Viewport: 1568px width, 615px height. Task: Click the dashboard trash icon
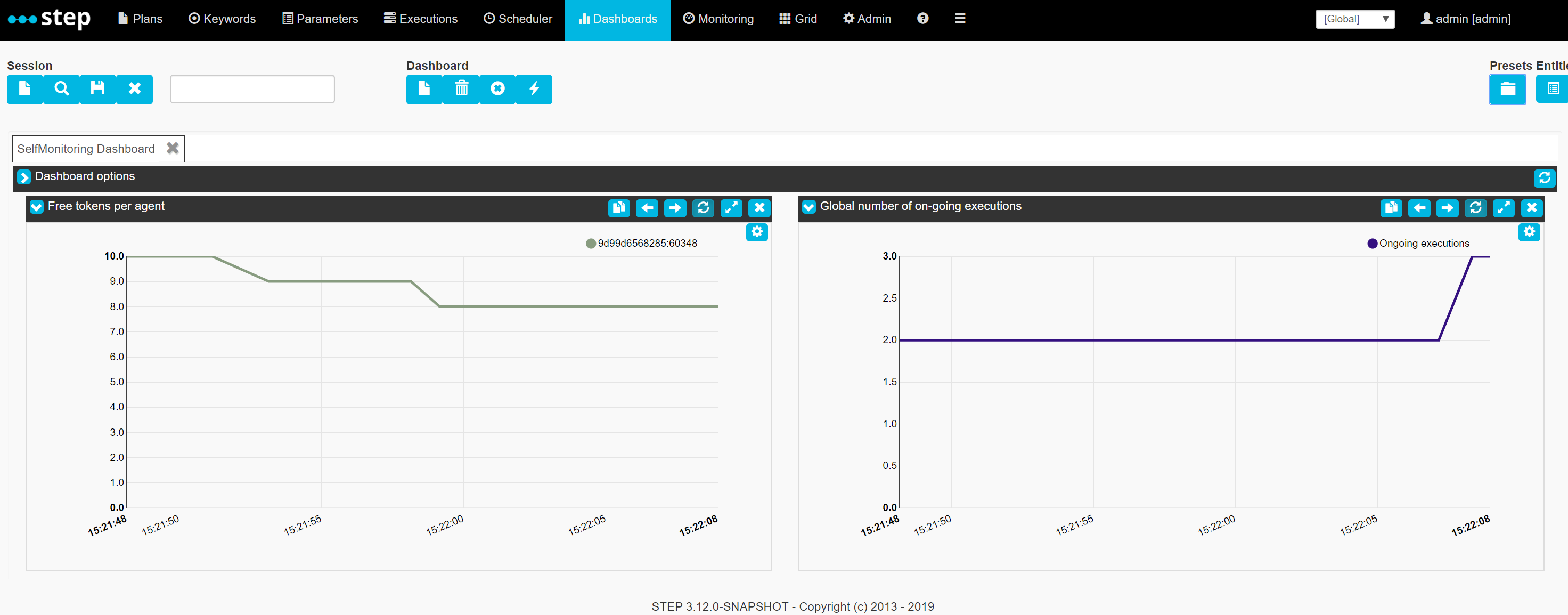[461, 89]
